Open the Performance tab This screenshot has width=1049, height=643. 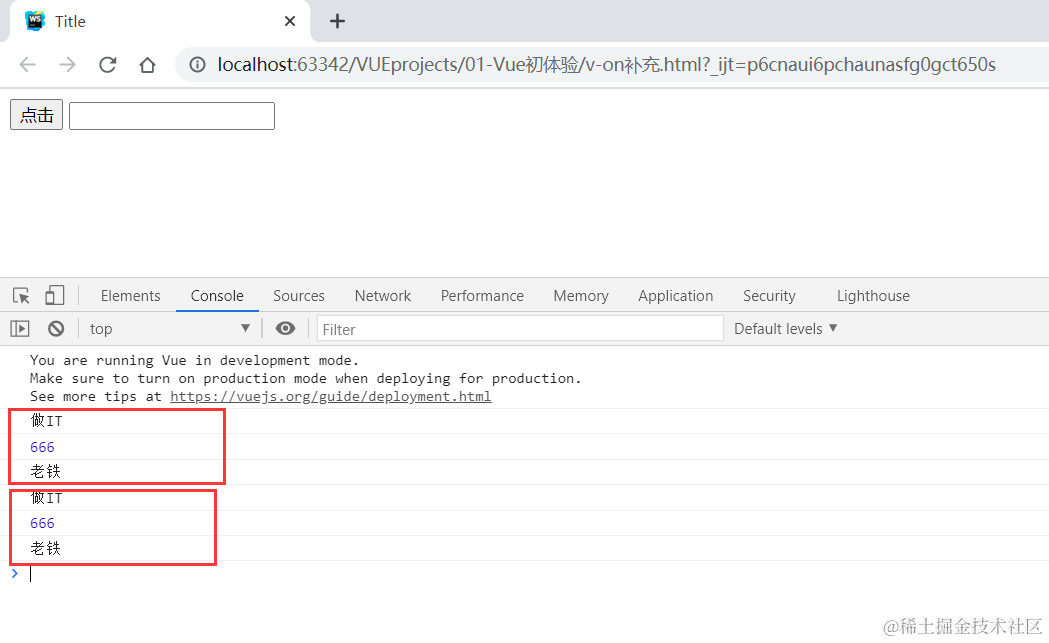[x=482, y=296]
